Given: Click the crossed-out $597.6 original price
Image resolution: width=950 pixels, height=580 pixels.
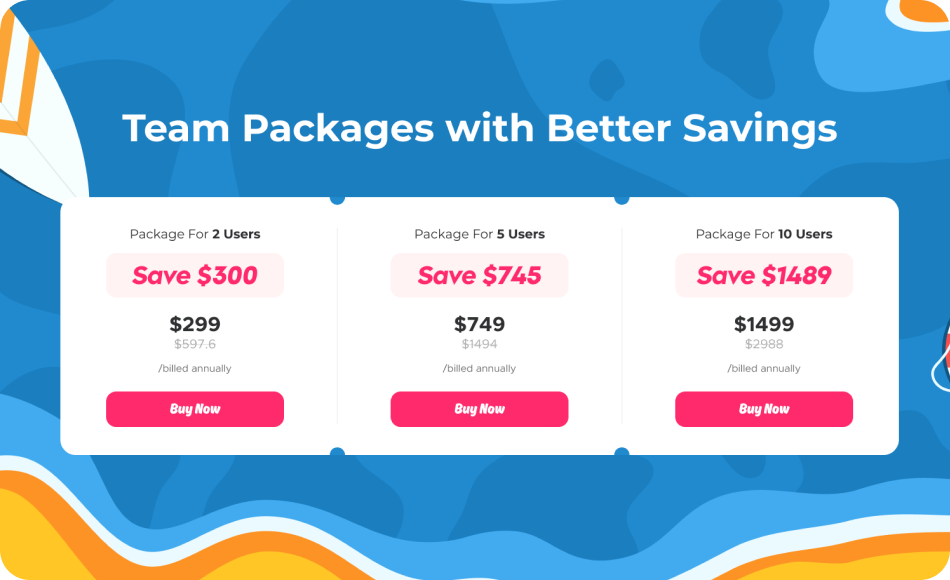Looking at the screenshot, I should tap(194, 344).
